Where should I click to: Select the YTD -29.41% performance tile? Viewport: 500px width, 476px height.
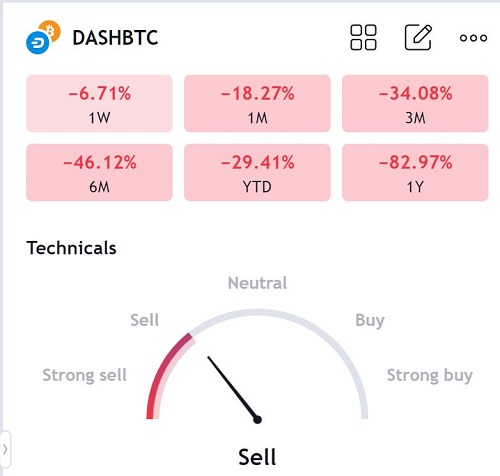coord(257,172)
